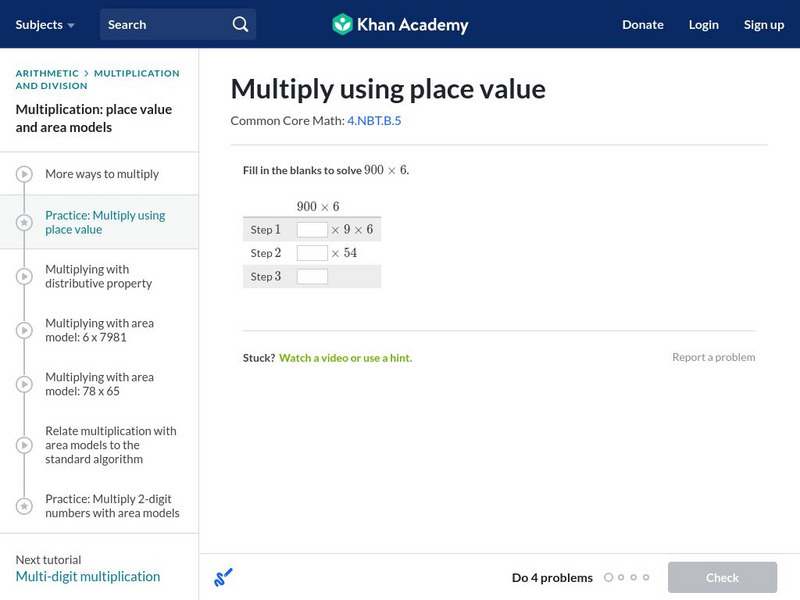Screen dimensions: 800x600
Task: Select the star icon for Practice: Multiply 2-digit numbers
Action: coord(23,506)
